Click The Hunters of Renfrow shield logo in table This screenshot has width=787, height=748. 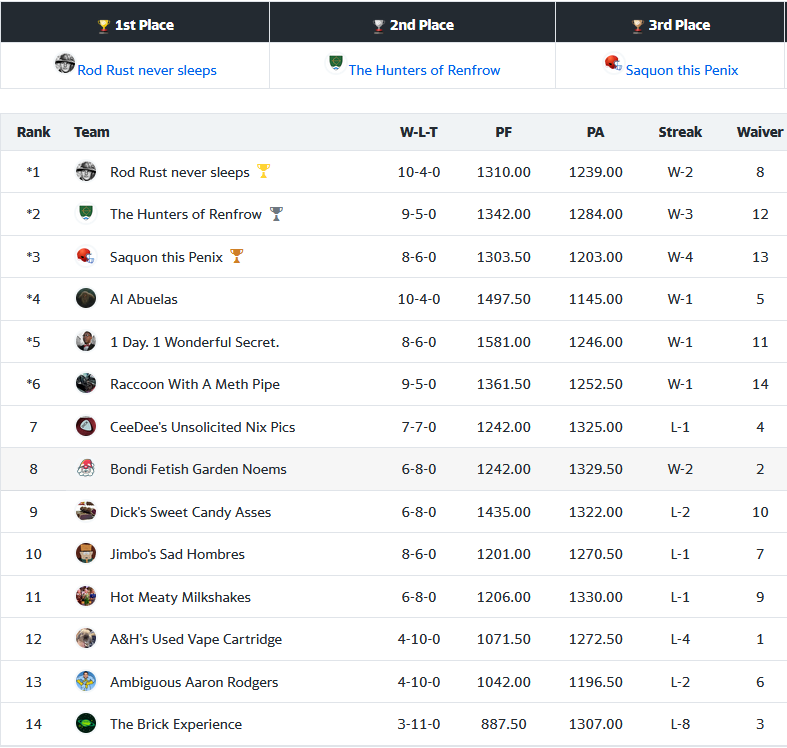pos(86,214)
